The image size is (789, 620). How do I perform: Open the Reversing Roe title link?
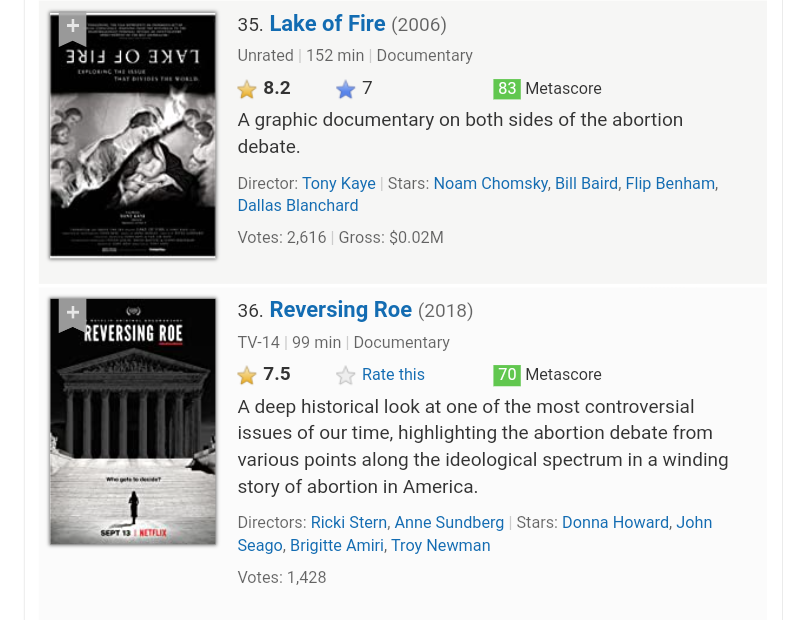pyautogui.click(x=340, y=310)
